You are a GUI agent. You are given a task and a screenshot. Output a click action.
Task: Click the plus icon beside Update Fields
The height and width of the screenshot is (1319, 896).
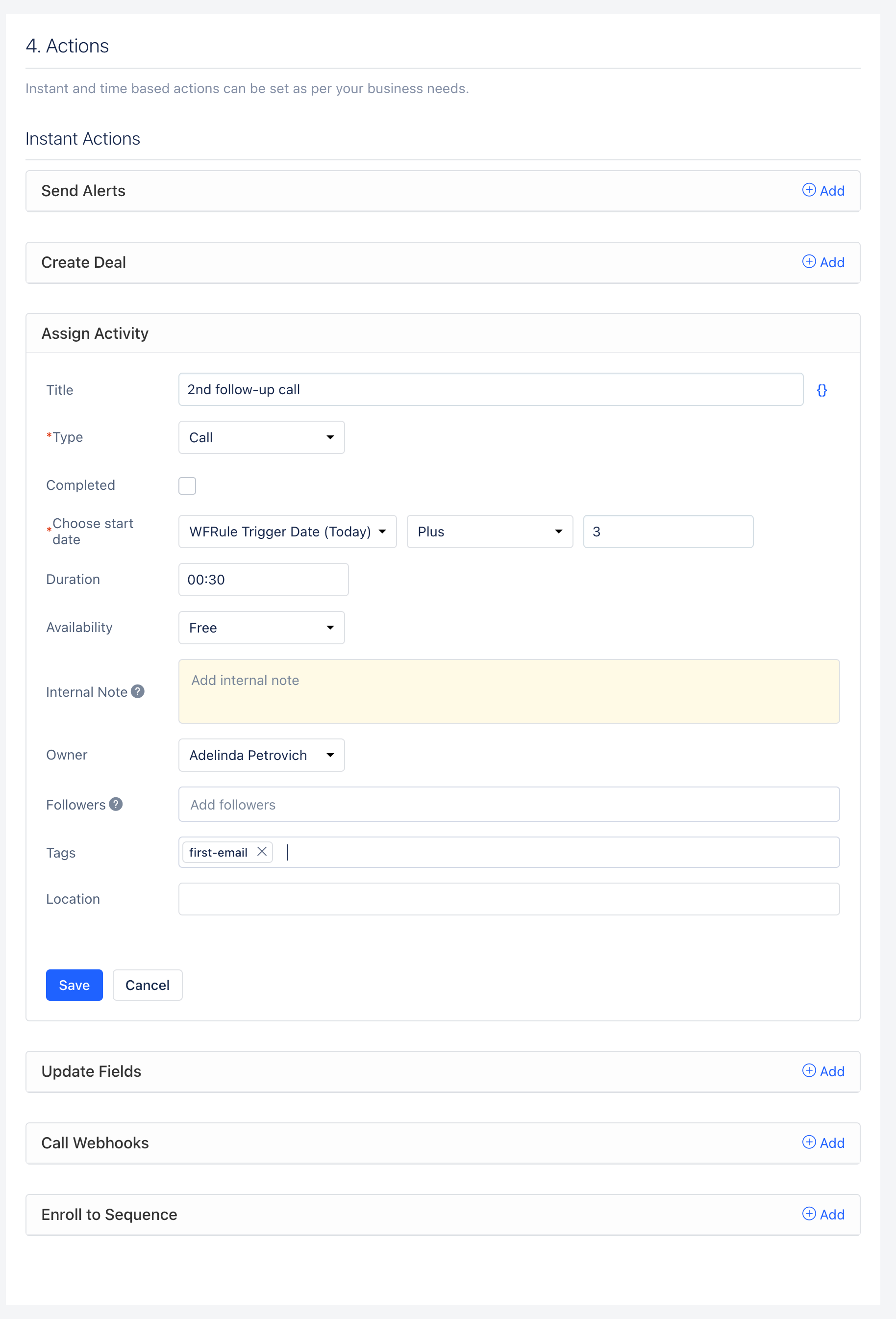pyautogui.click(x=809, y=1070)
